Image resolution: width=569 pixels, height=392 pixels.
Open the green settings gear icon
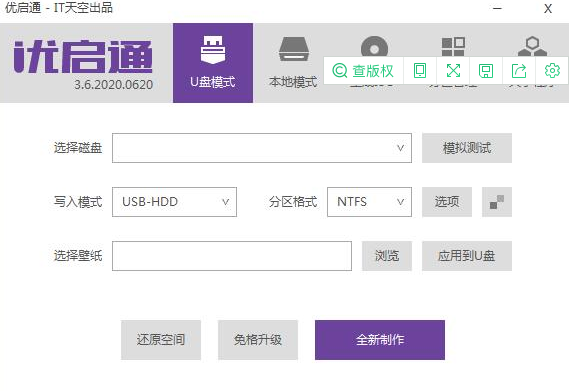point(552,71)
